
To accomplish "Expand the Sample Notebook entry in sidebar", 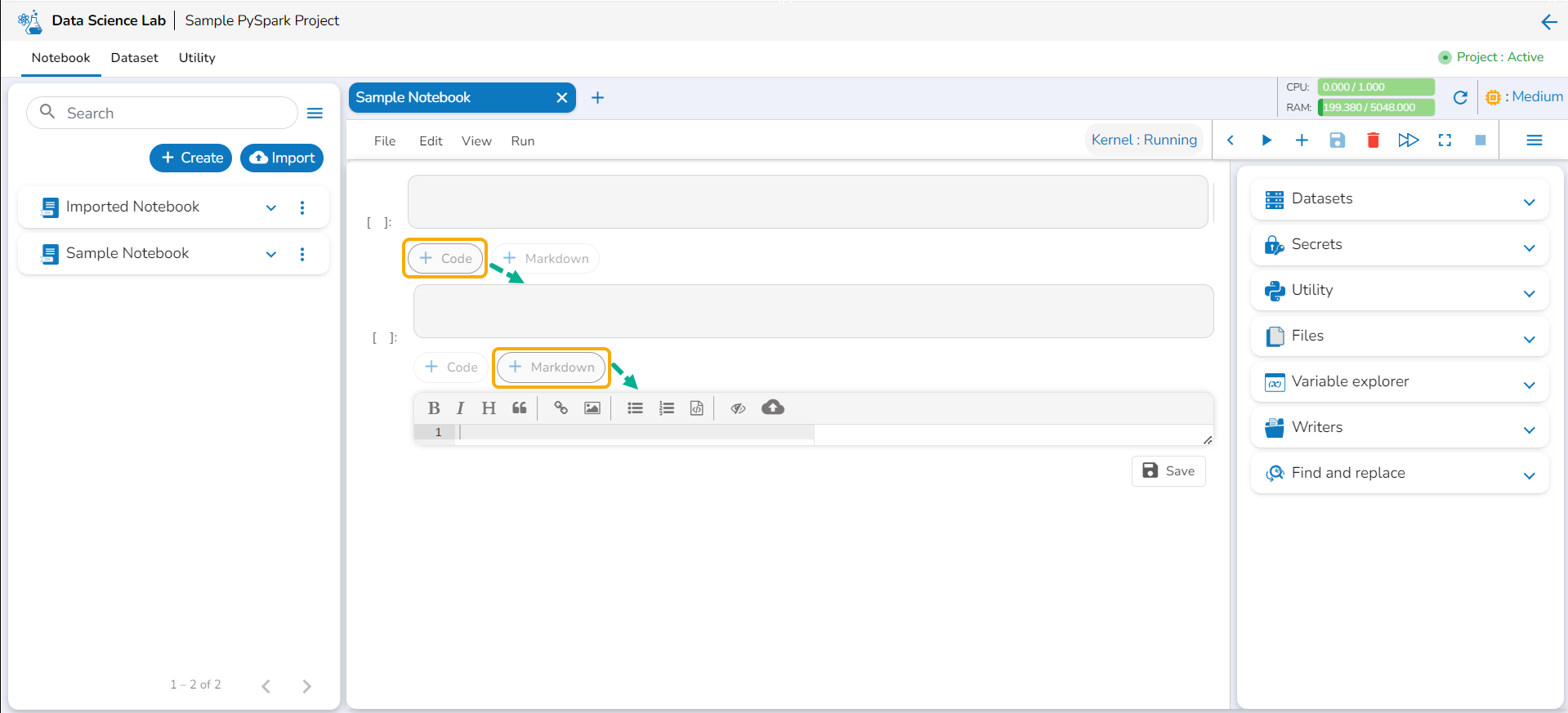I will tap(271, 254).
